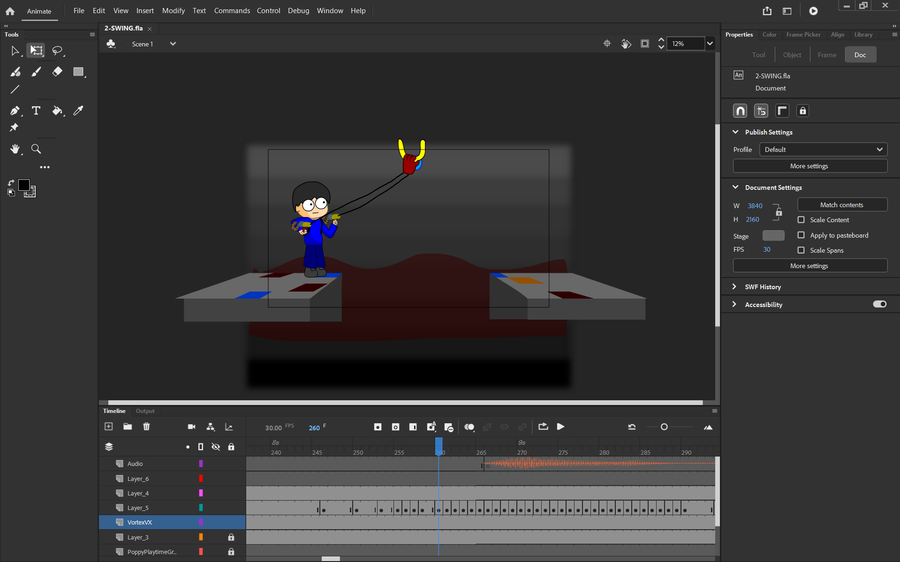Switch to the Output tab
Viewport: 900px width, 562px height.
coord(145,411)
